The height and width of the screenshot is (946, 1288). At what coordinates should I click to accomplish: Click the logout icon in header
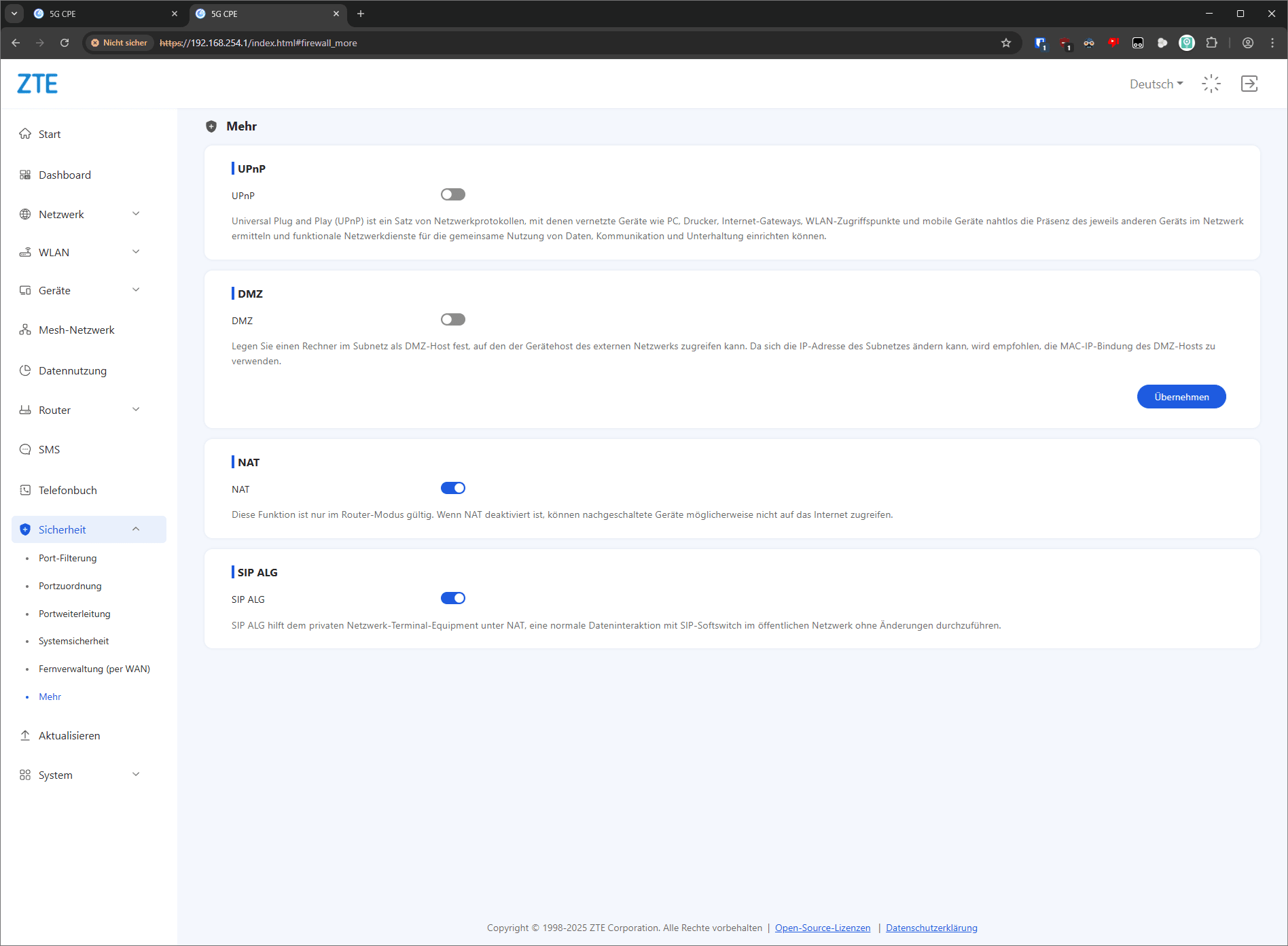coord(1249,84)
